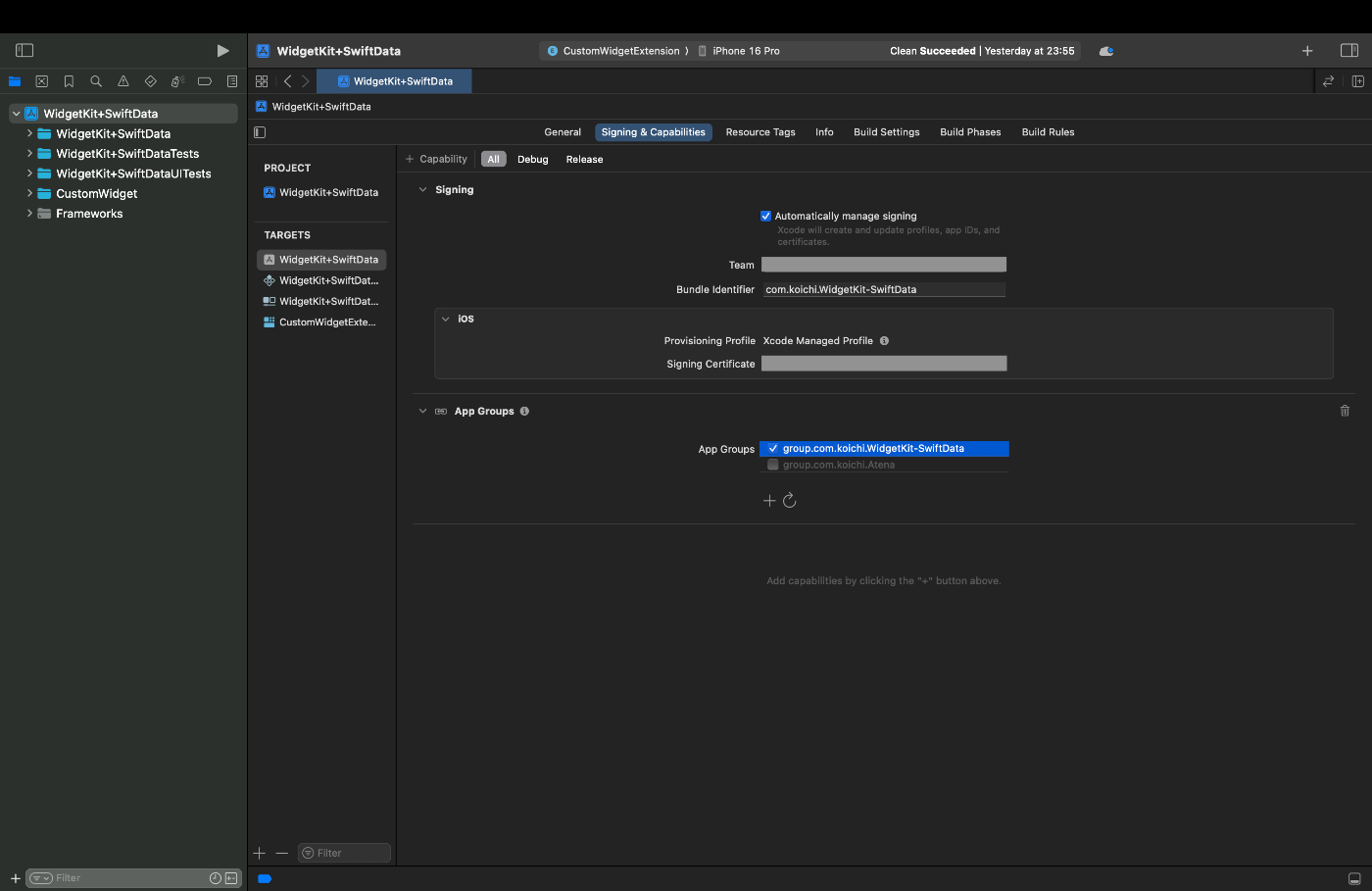The width and height of the screenshot is (1372, 891).
Task: Run the project with the play button
Action: click(x=222, y=50)
